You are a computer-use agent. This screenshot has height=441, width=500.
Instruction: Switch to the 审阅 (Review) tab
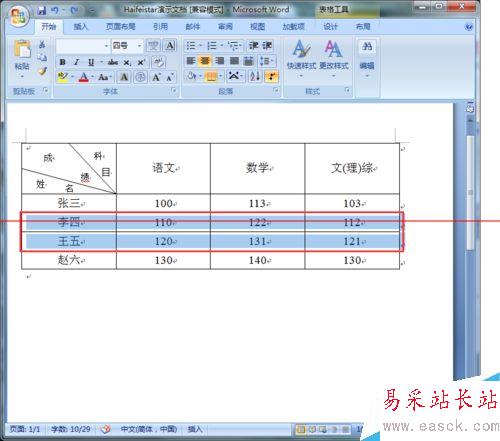[225, 27]
